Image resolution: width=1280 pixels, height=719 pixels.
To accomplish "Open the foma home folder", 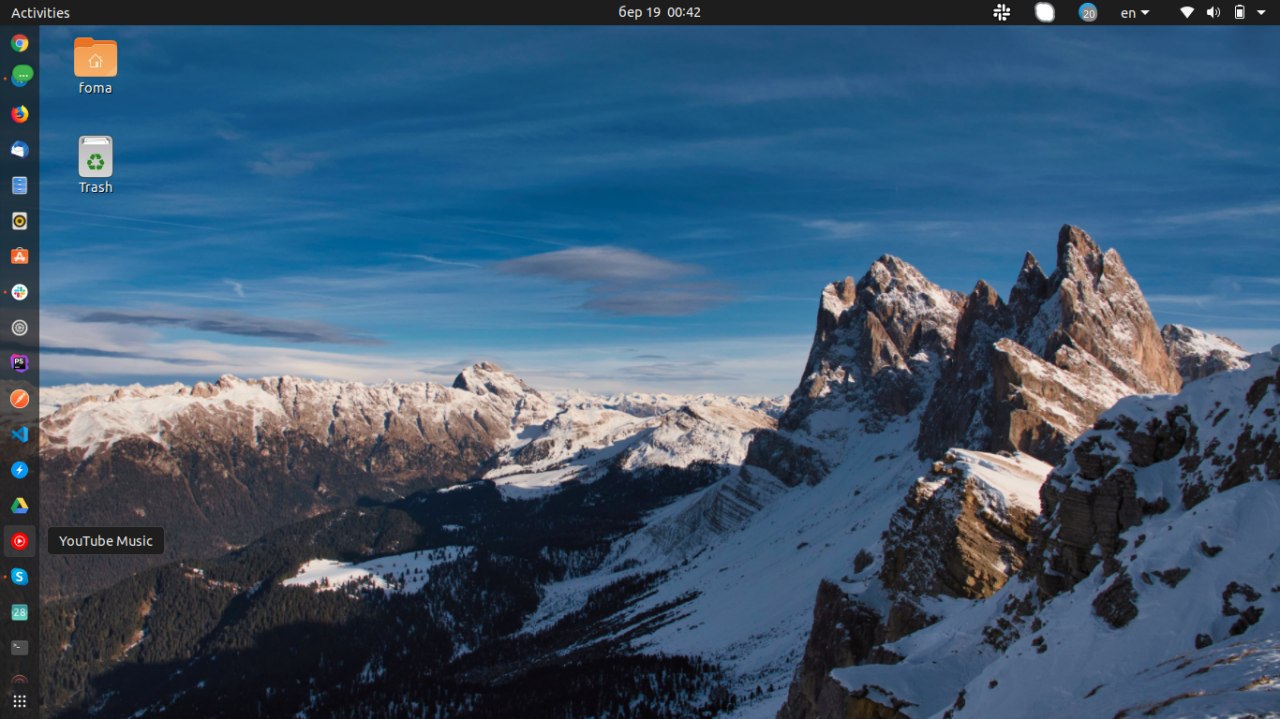I will [x=95, y=66].
